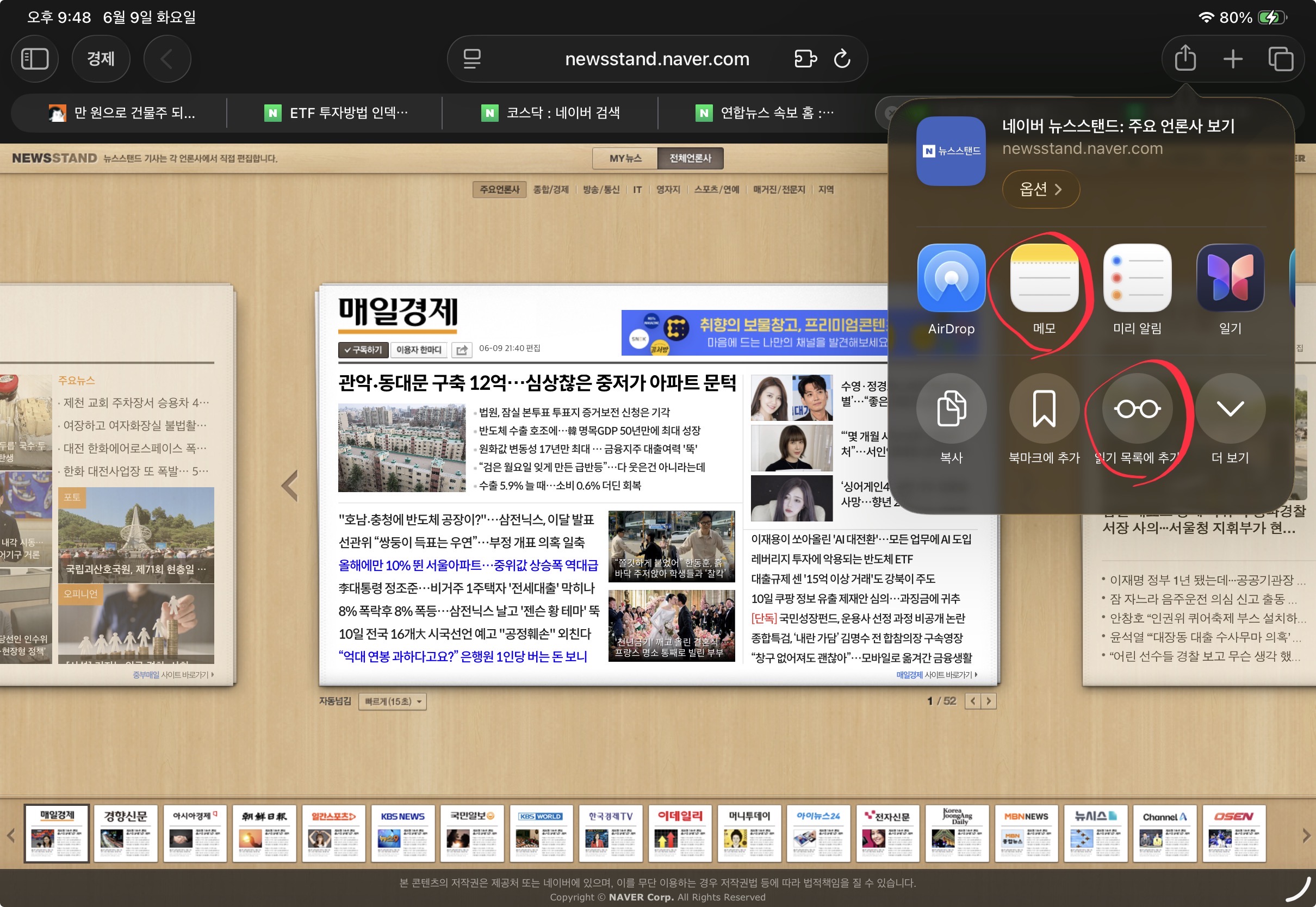Go to next page in 1/52 pager
The height and width of the screenshot is (907, 1316).
(x=989, y=701)
